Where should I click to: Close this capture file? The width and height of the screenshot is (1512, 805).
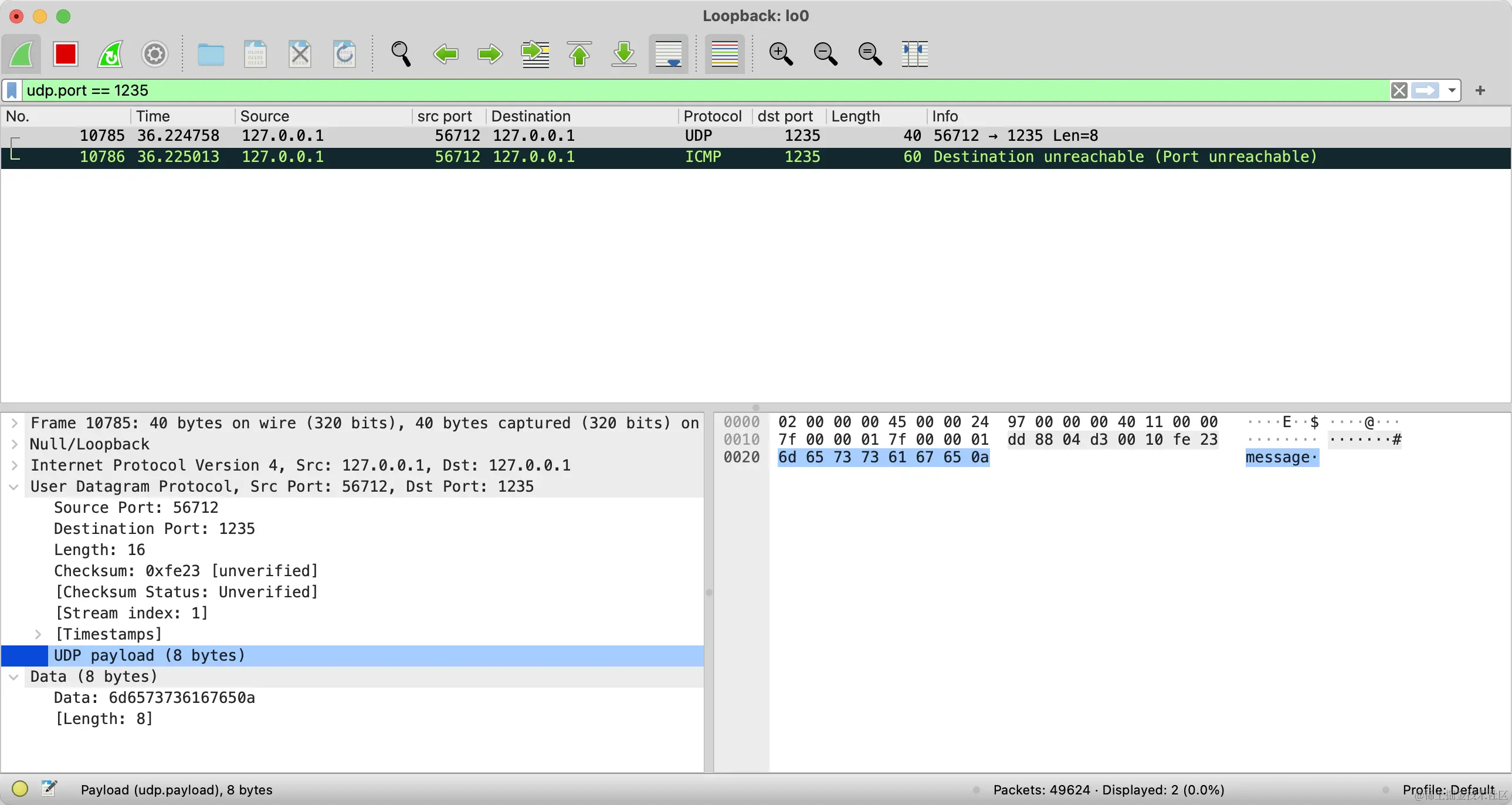300,54
